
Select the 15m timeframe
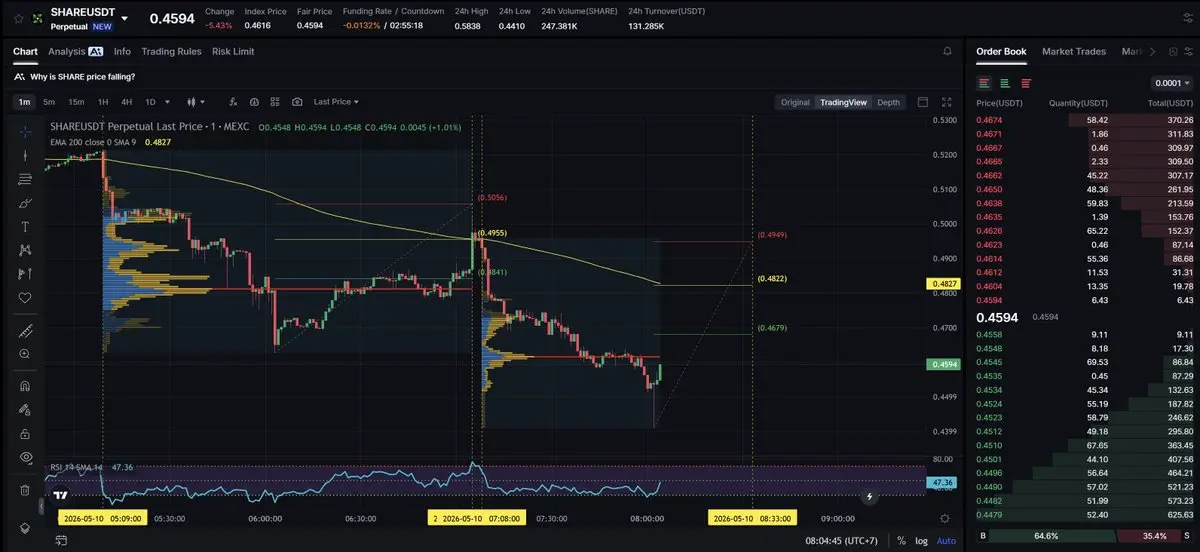coord(76,102)
